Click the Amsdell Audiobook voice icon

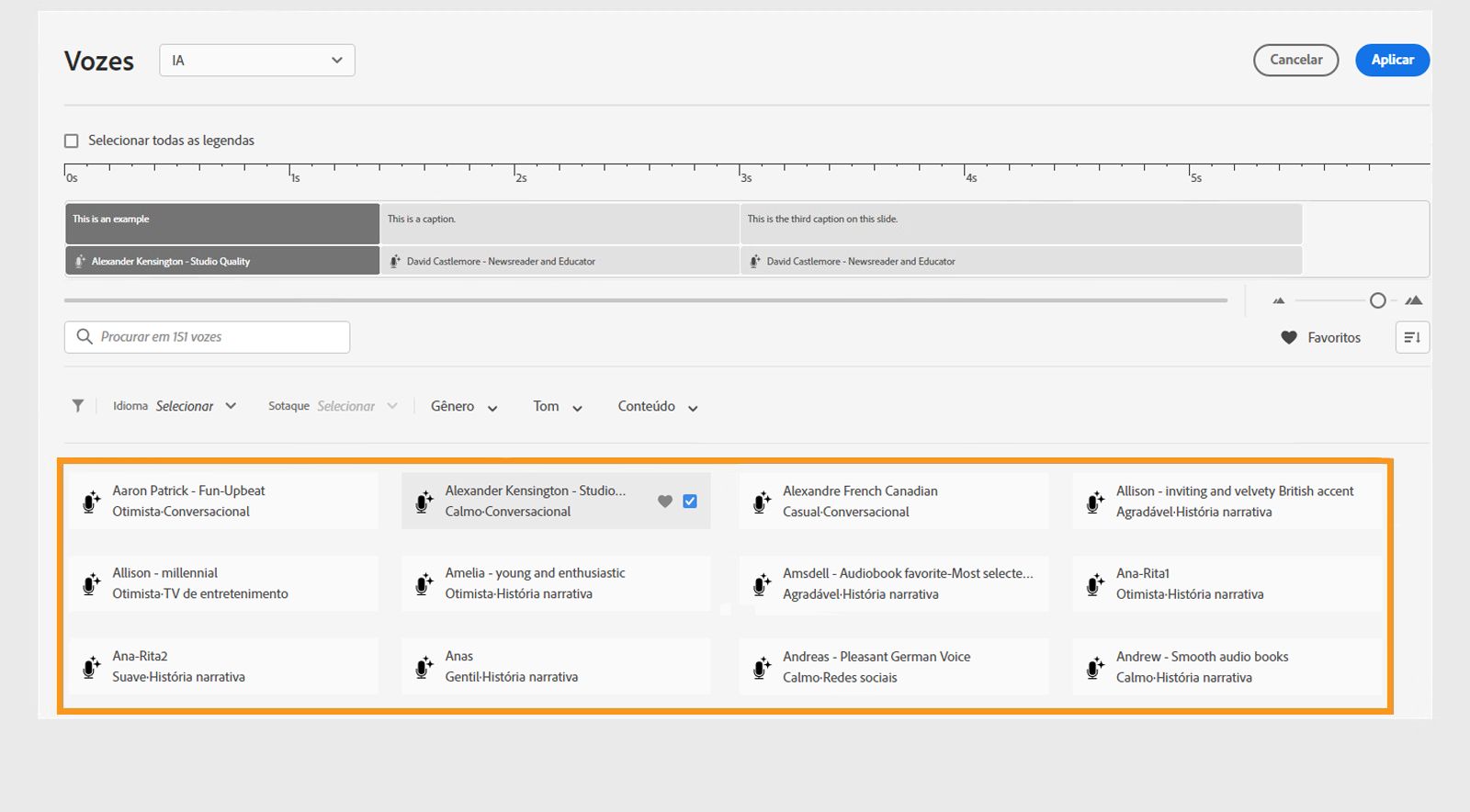pyautogui.click(x=762, y=583)
